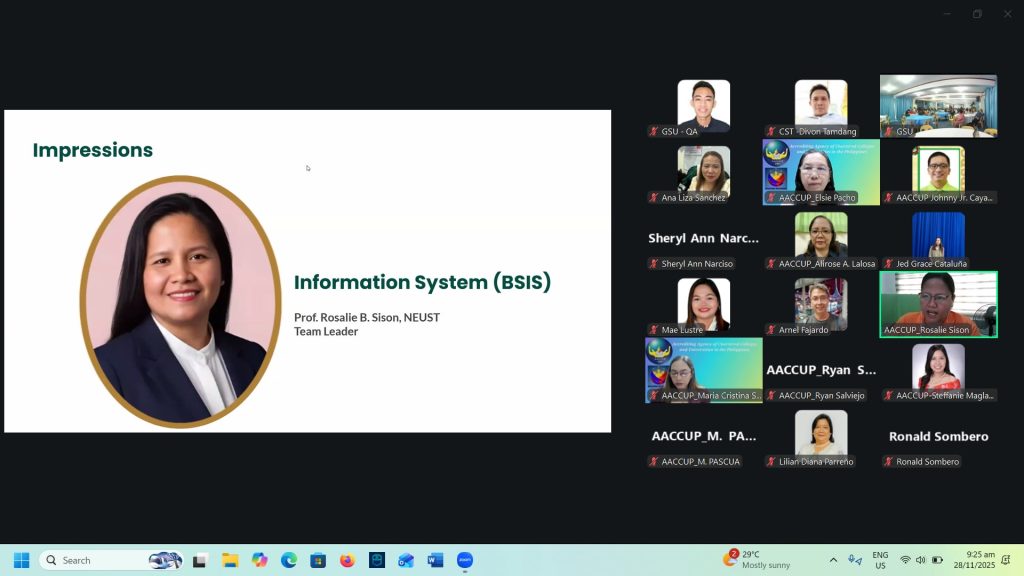Open Firefox from the taskbar
This screenshot has width=1024, height=576.
(x=347, y=560)
